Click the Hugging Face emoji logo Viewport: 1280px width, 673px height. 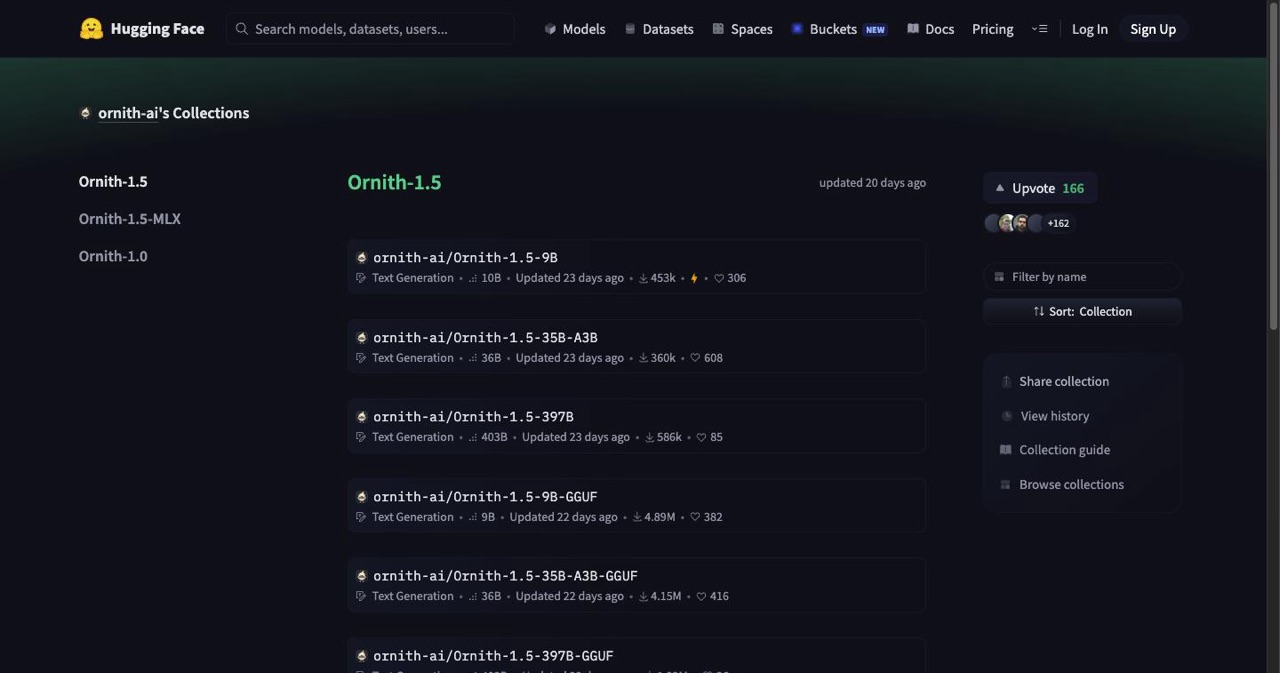(x=91, y=29)
